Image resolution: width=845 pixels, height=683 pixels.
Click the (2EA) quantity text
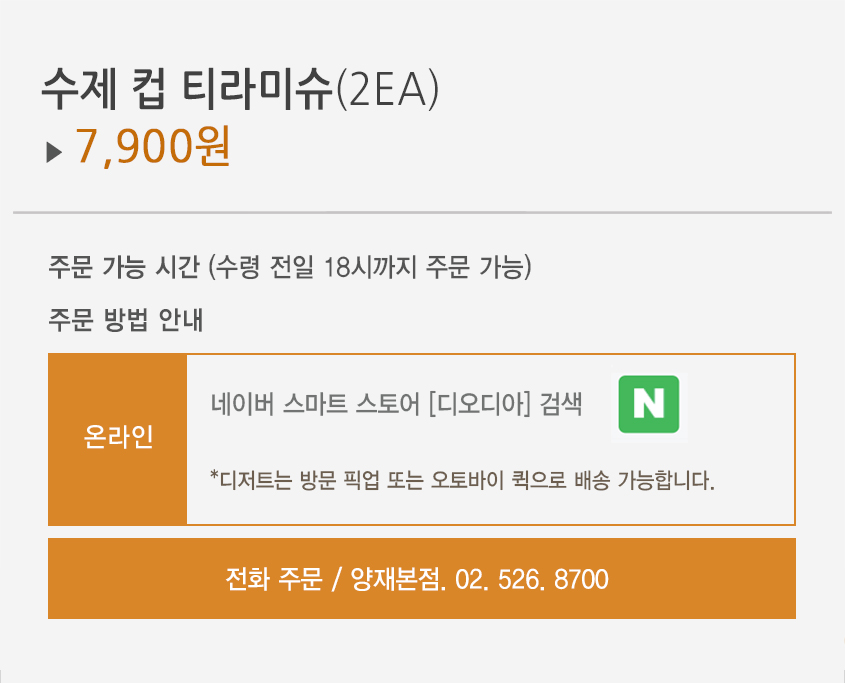[388, 90]
